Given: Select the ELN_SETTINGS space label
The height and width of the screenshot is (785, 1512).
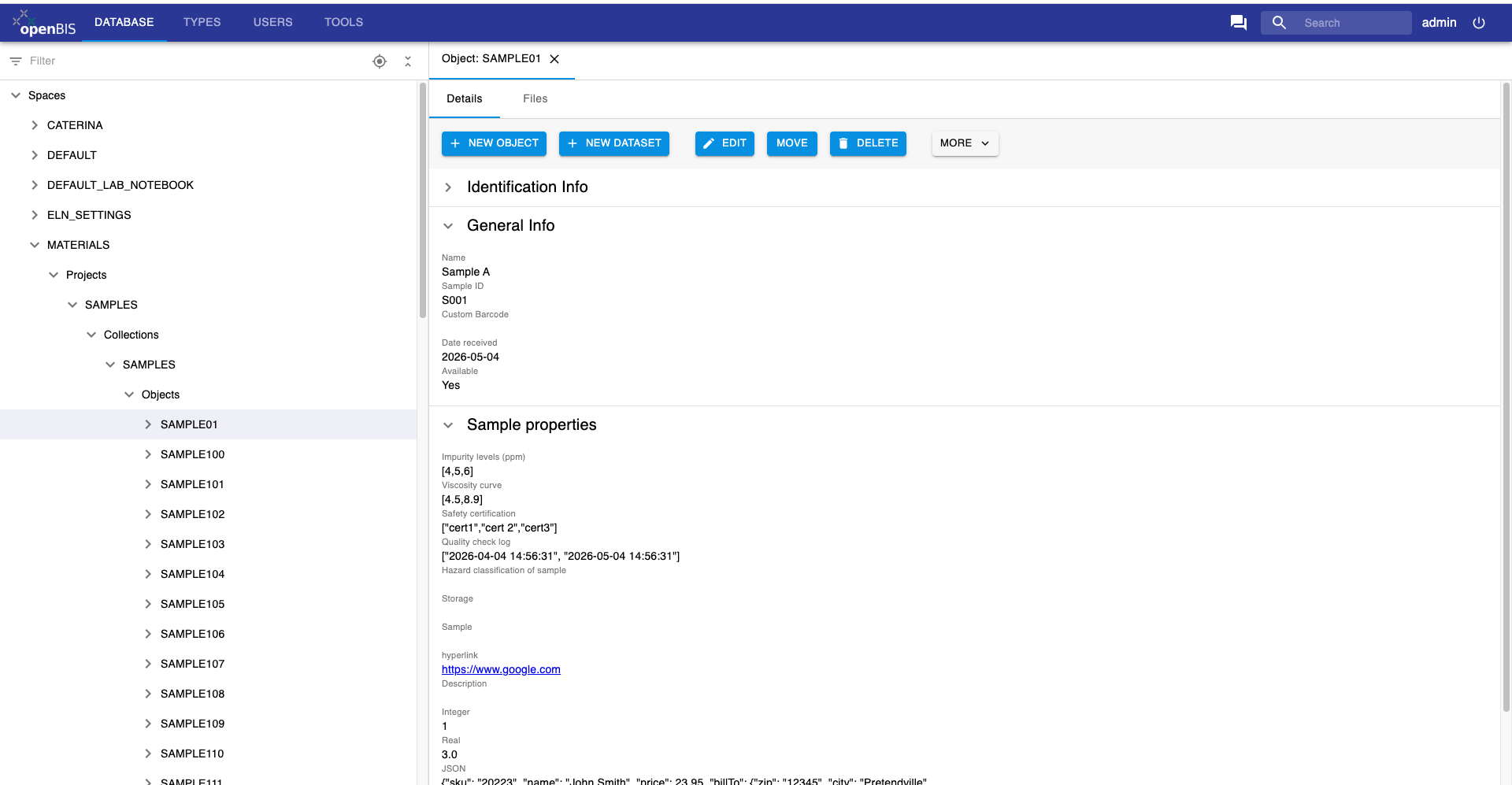Looking at the screenshot, I should click(89, 215).
